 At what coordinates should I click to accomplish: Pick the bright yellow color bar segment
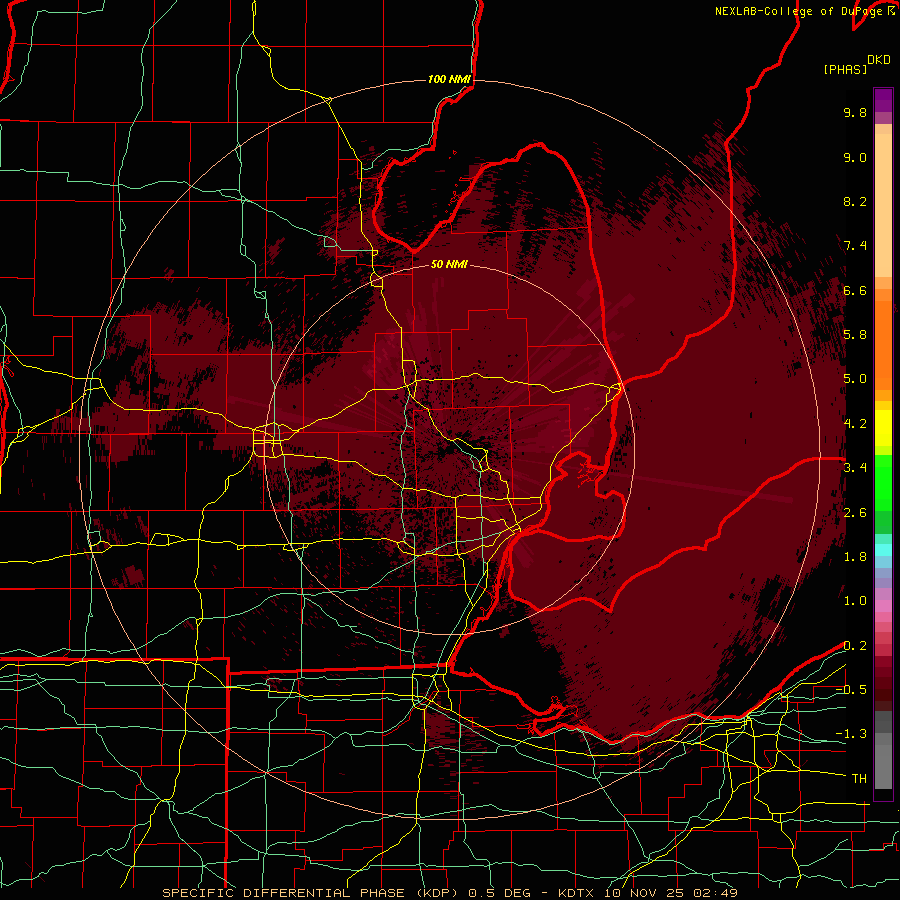(x=883, y=428)
